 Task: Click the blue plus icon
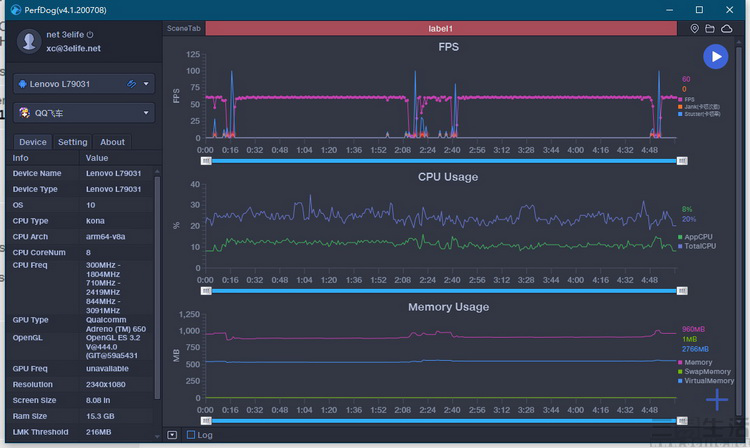[x=717, y=400]
